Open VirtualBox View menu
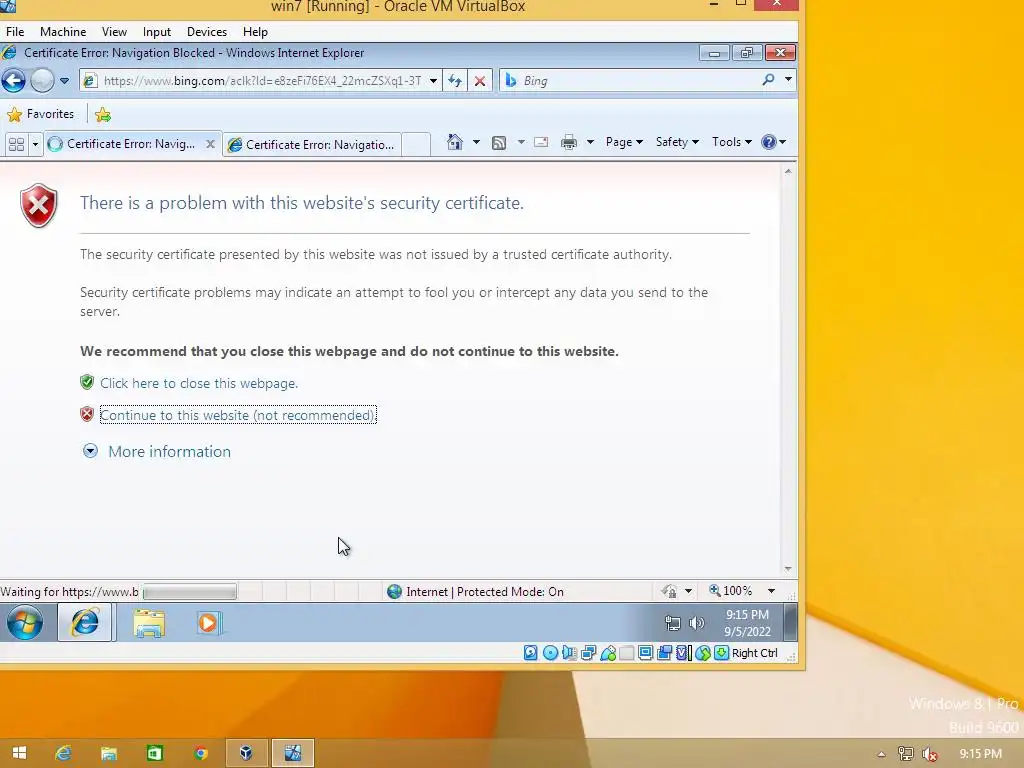 pyautogui.click(x=114, y=32)
